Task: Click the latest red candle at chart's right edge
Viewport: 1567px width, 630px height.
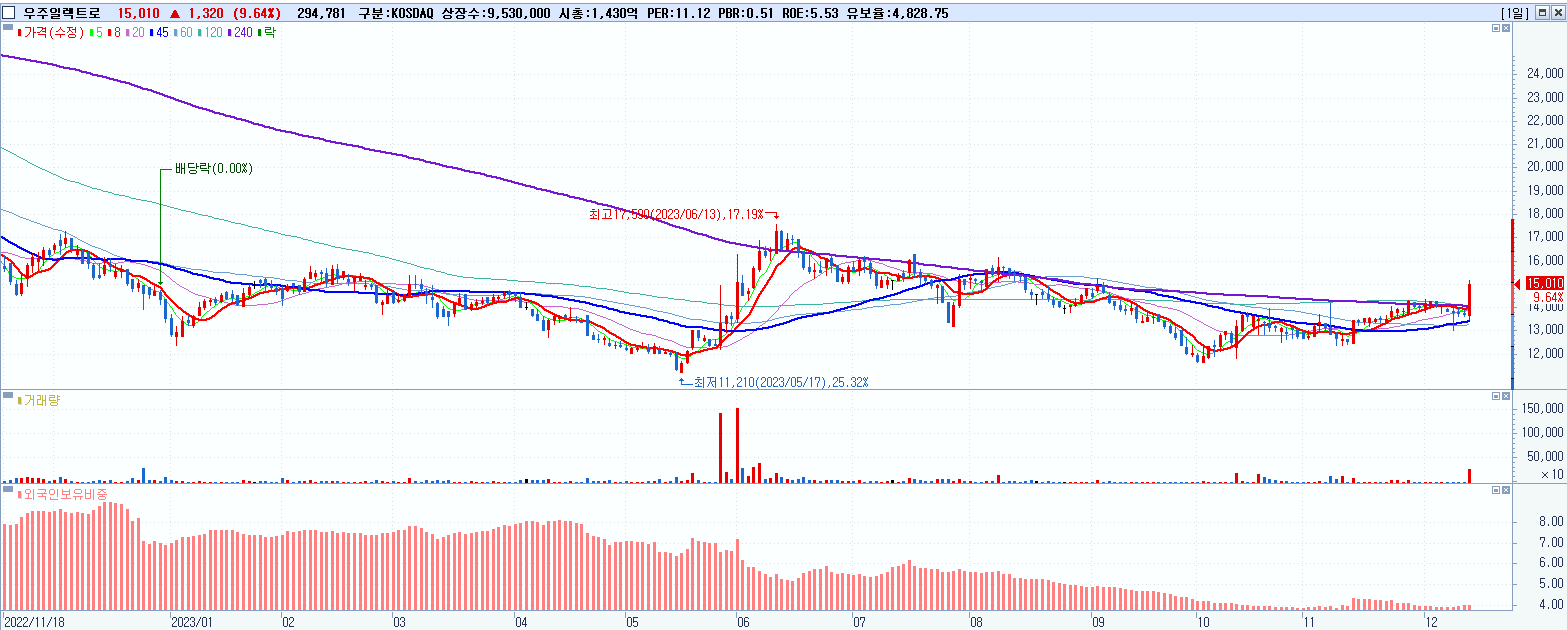Action: tap(1469, 299)
